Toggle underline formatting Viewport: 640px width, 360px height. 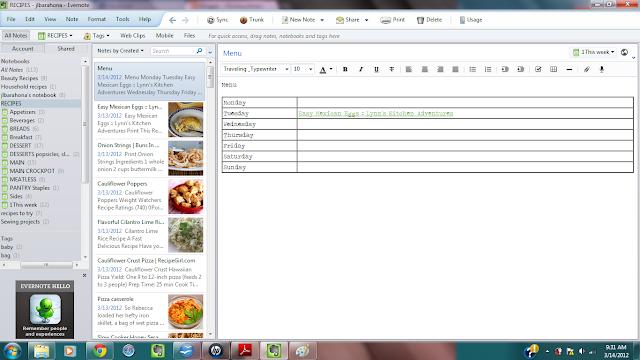tap(376, 69)
